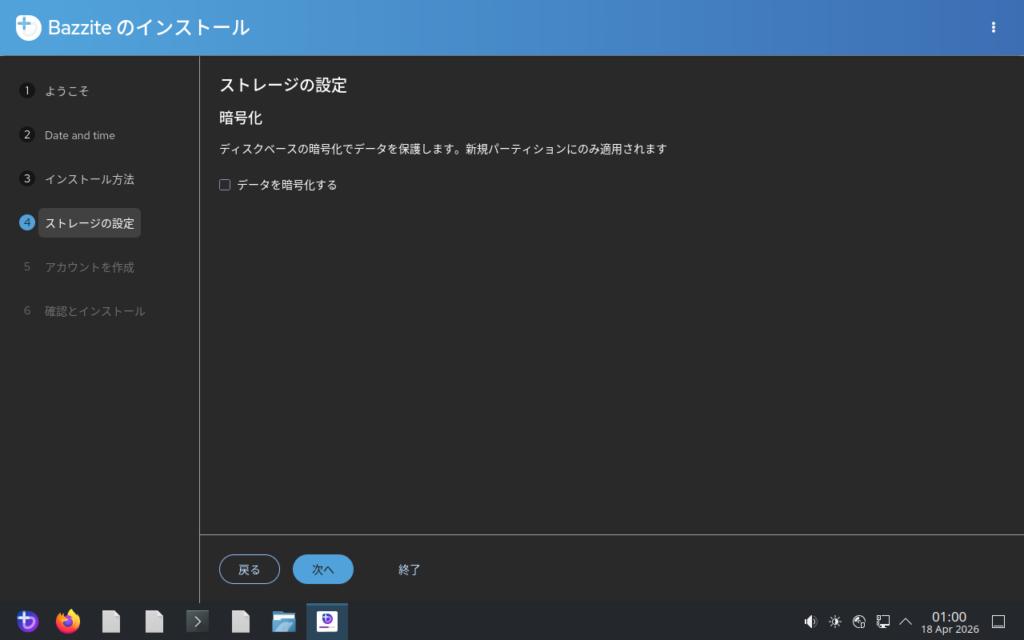Select the インストール方法 step in sidebar
This screenshot has width=1024, height=640.
click(x=88, y=179)
